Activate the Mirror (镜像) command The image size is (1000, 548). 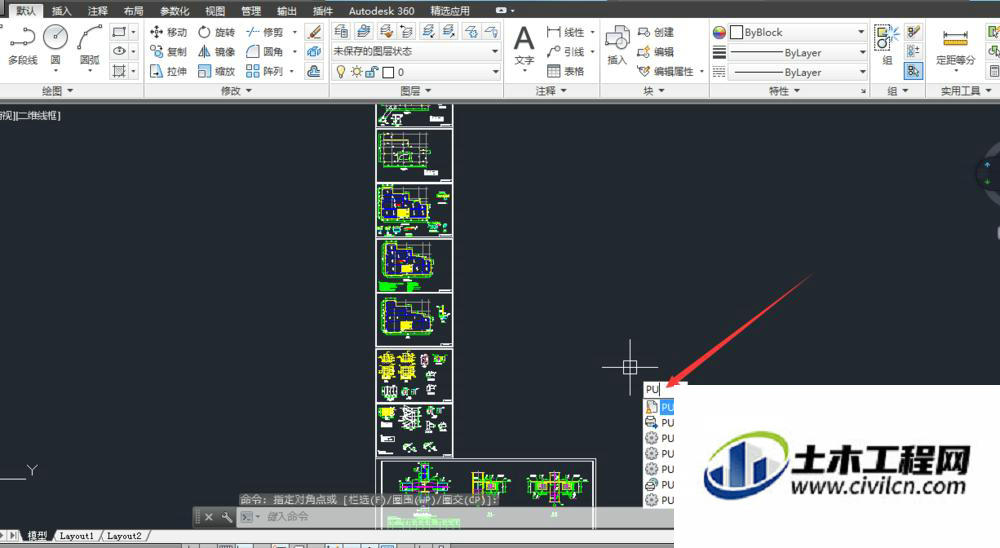[x=217, y=52]
